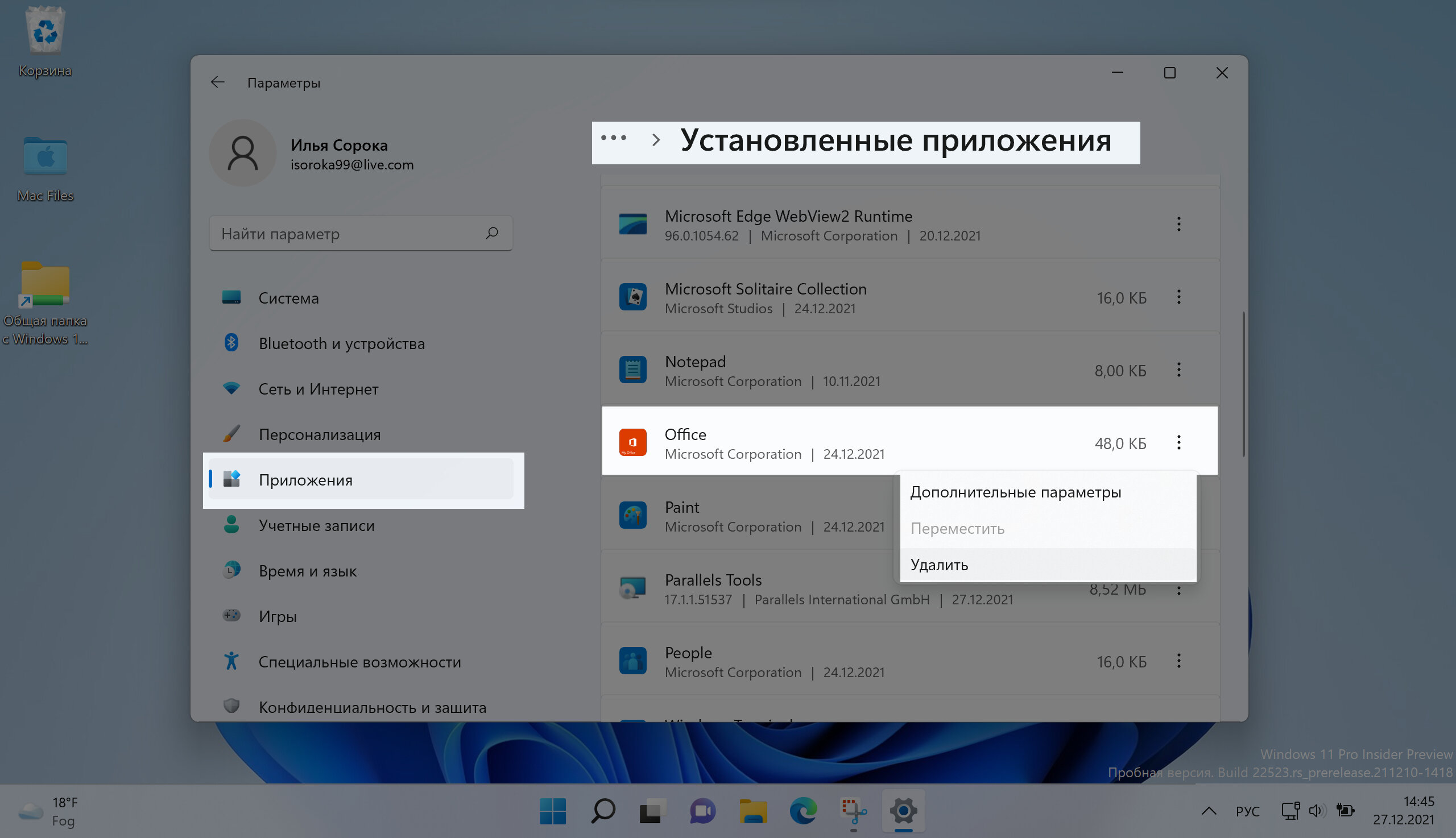Open Task View on taskbar
This screenshot has height=838, width=1456.
point(653,811)
